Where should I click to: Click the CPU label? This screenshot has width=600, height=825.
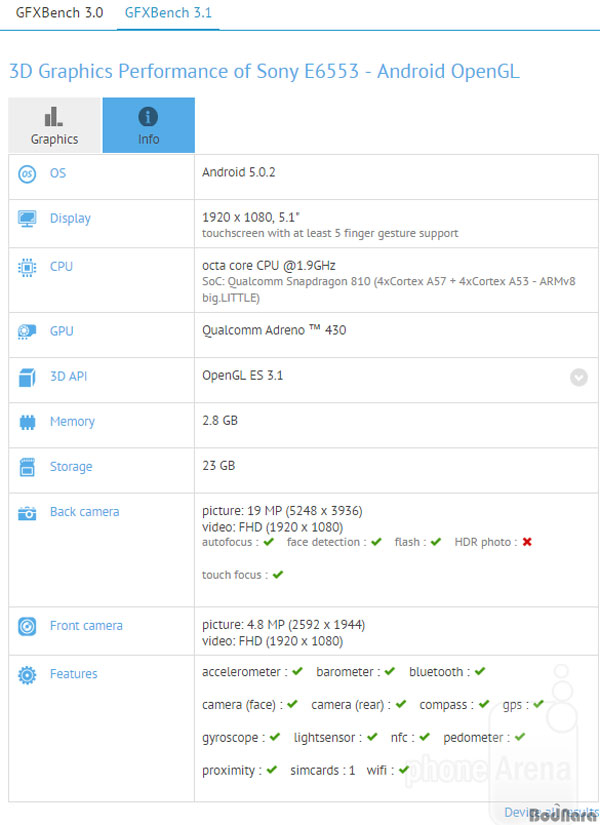point(61,266)
